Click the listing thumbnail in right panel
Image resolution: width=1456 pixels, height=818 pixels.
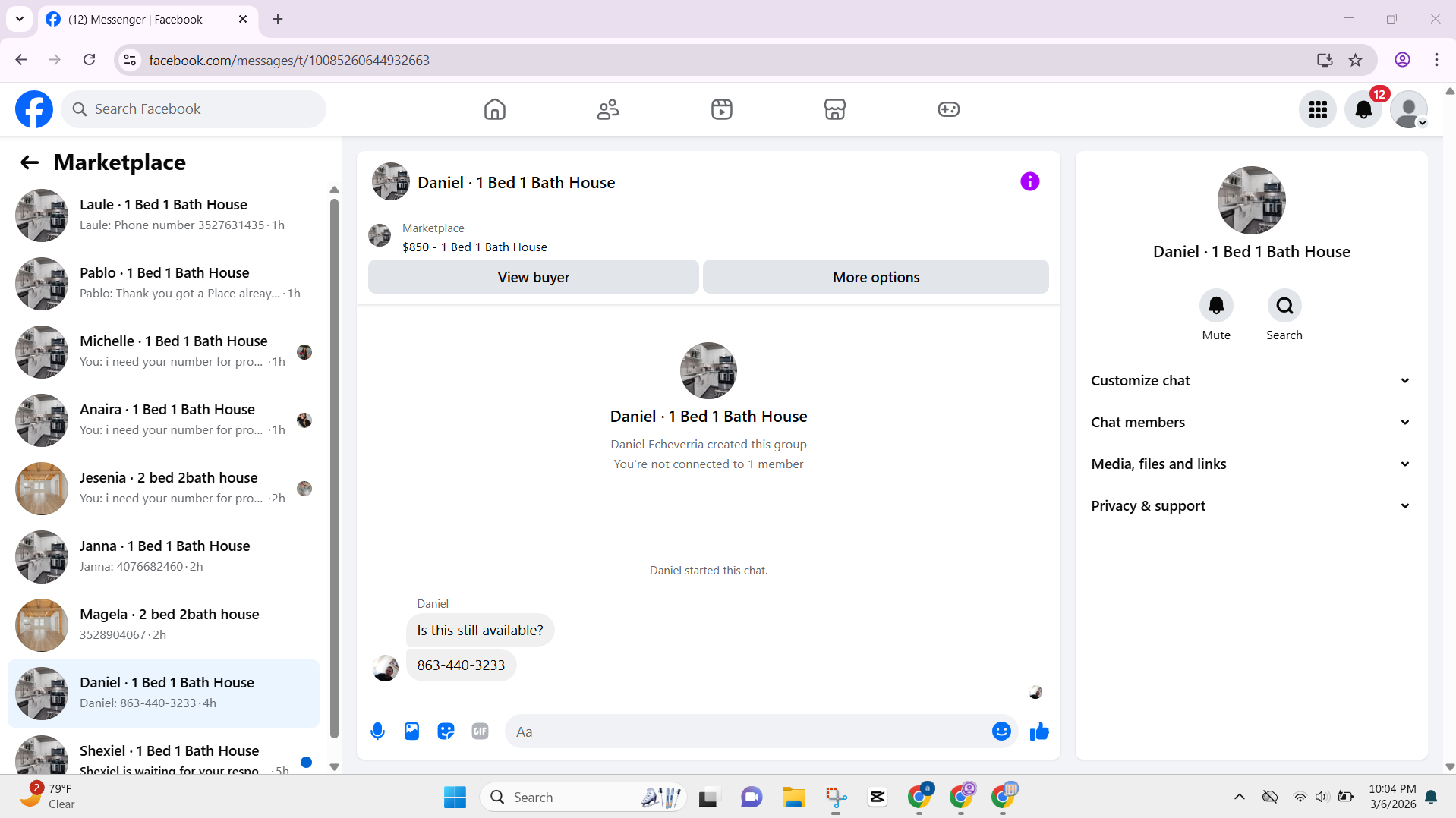(1251, 200)
